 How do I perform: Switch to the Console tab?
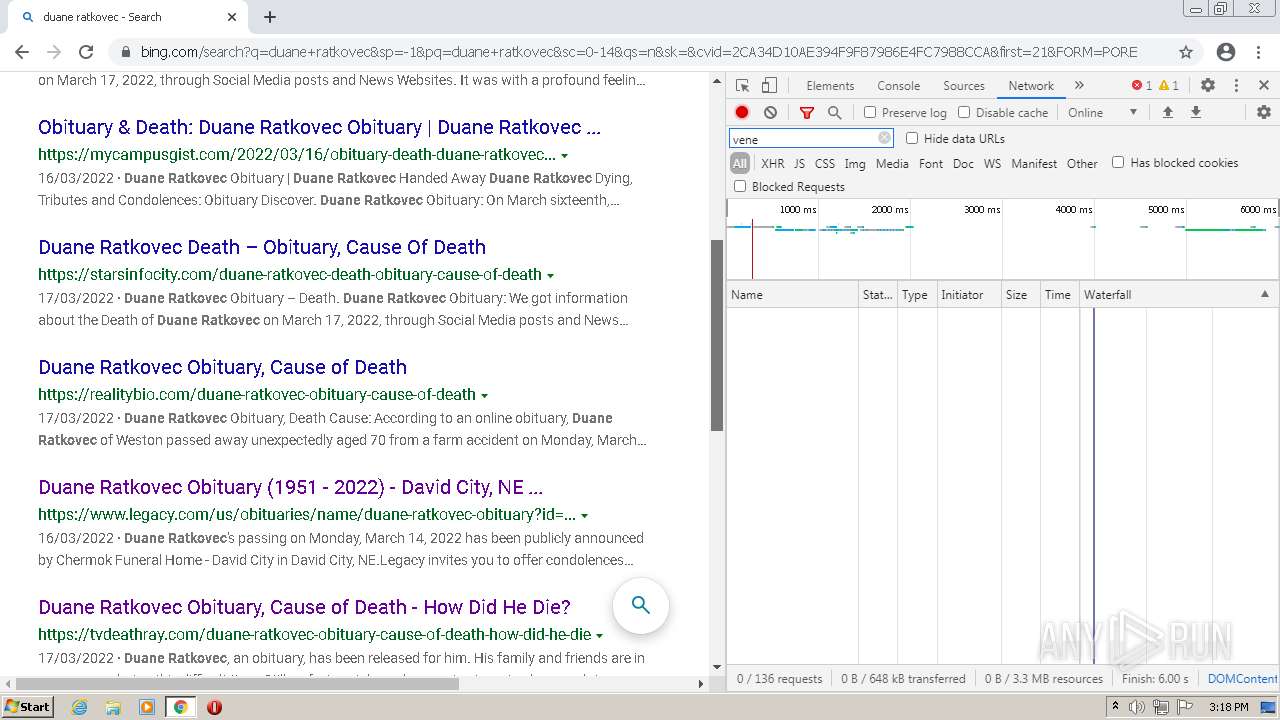tap(898, 86)
